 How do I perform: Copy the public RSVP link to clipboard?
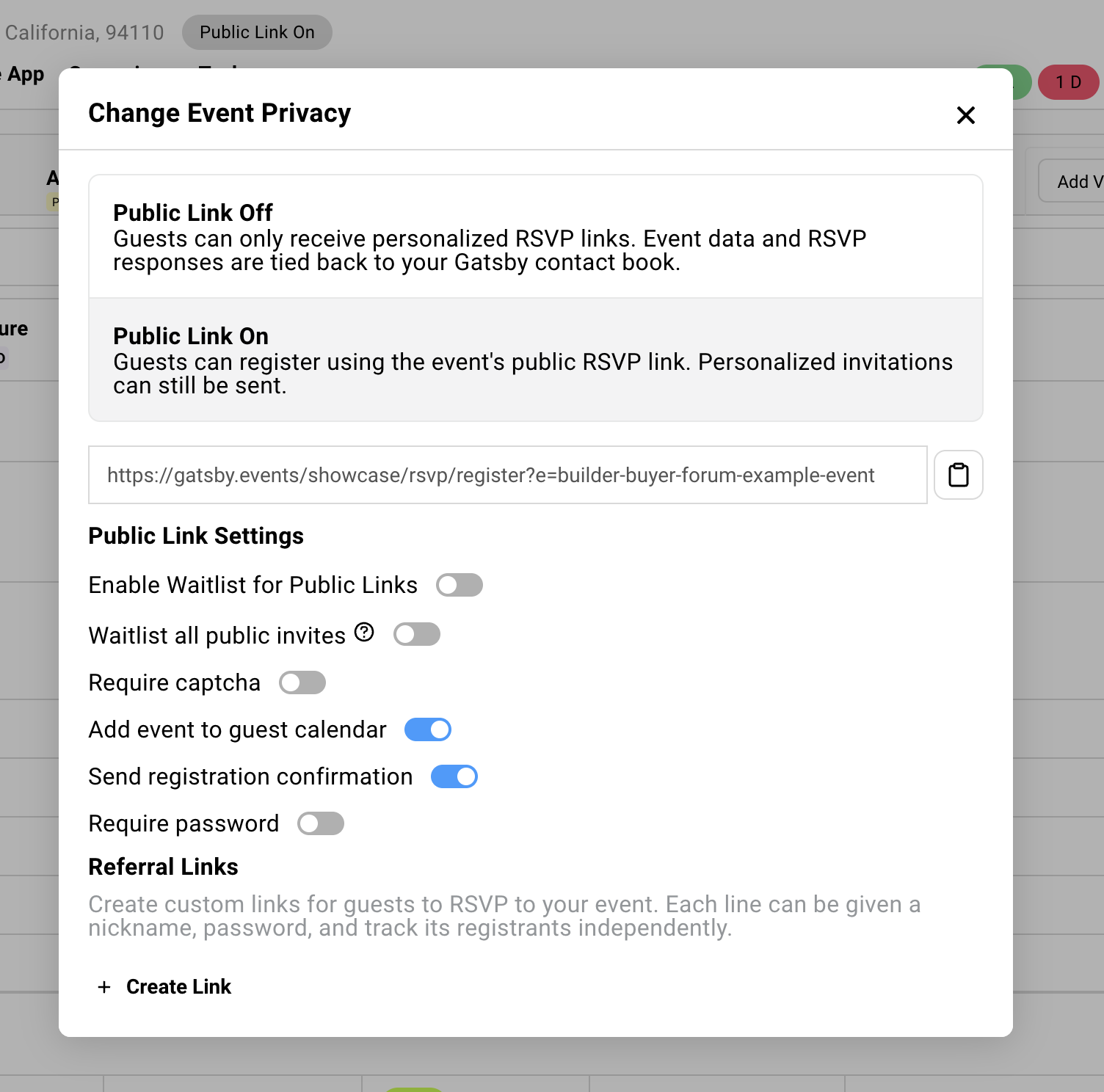pos(958,475)
